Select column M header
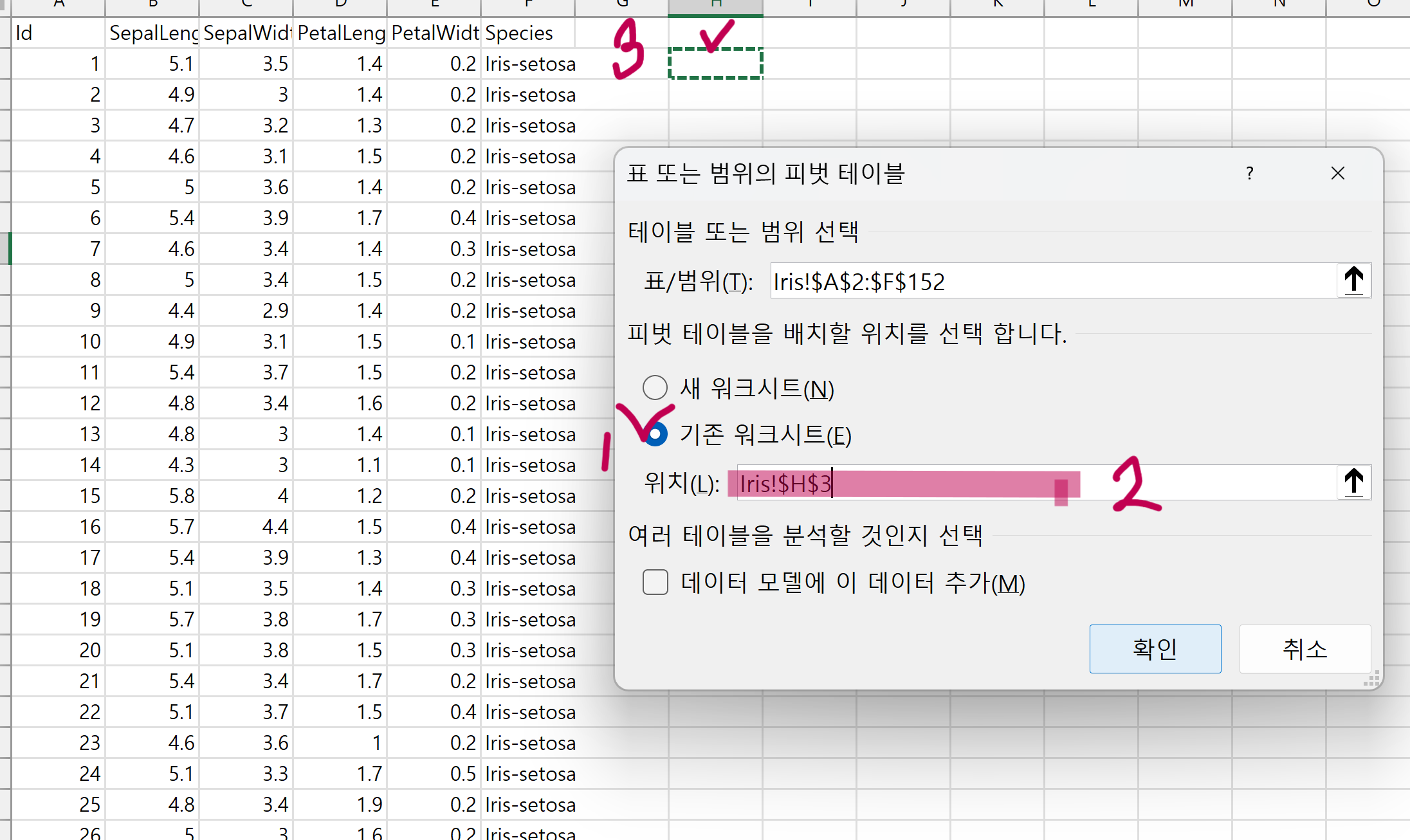1410x840 pixels. click(1185, 5)
